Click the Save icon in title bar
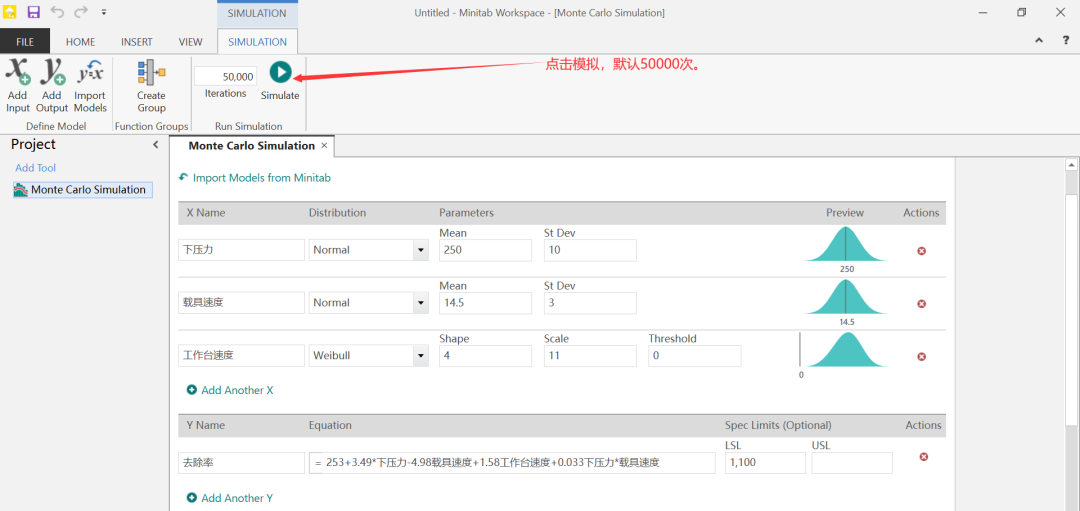 [33, 12]
